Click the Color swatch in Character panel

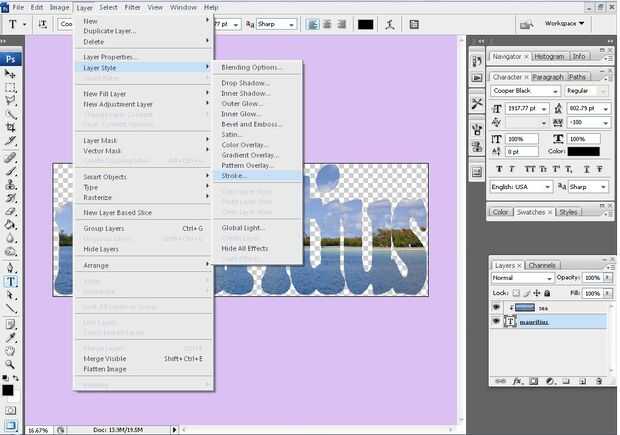point(584,151)
